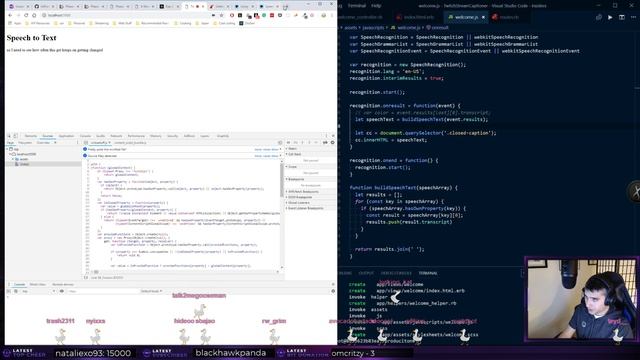Open a new Chrome tab
640x360 pixels.
point(285,7)
